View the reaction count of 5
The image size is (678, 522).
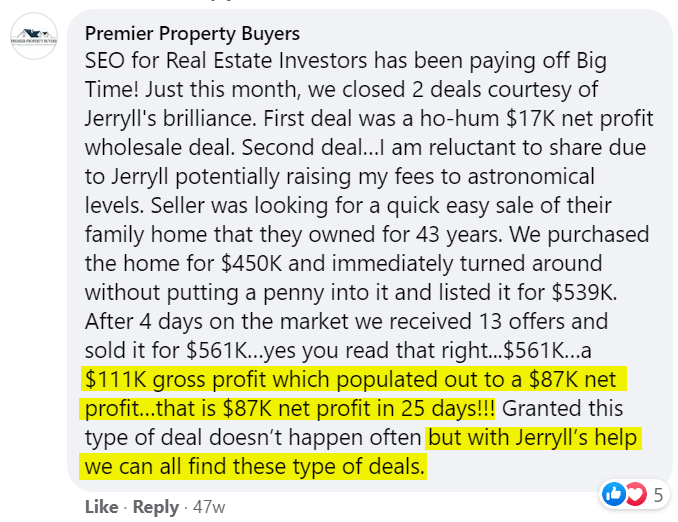(658, 493)
